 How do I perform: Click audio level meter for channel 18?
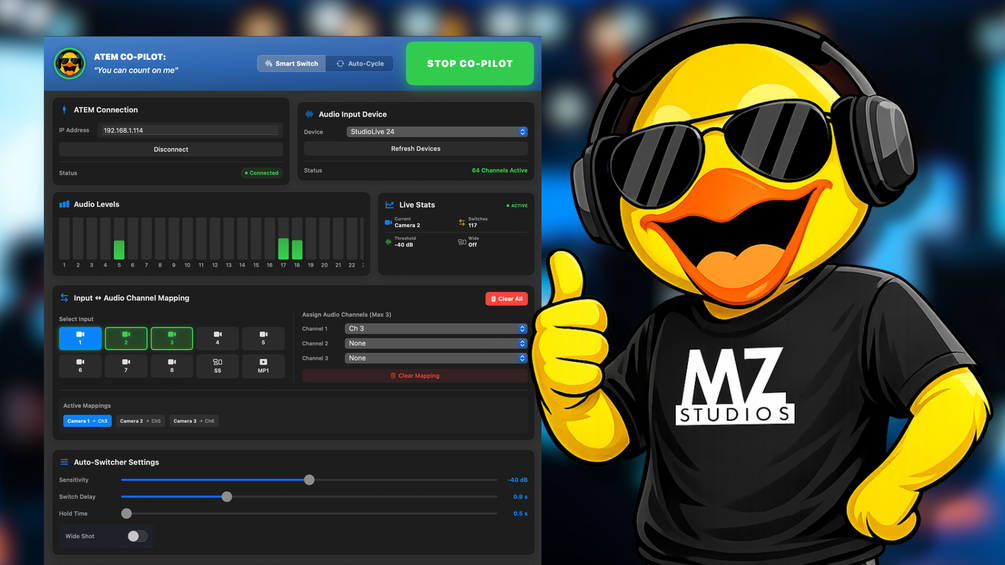pyautogui.click(x=297, y=238)
